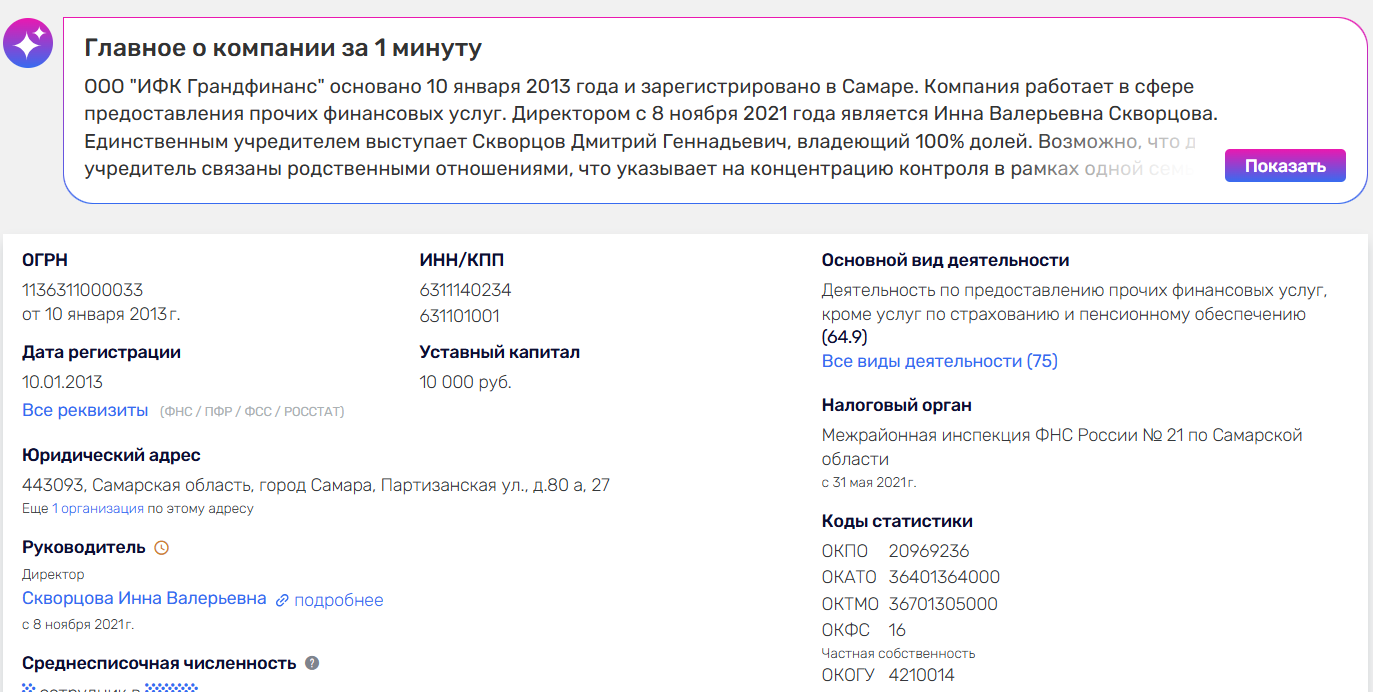The image size is (1373, 692).
Task: Click the activity code (64.9)
Action: point(844,337)
